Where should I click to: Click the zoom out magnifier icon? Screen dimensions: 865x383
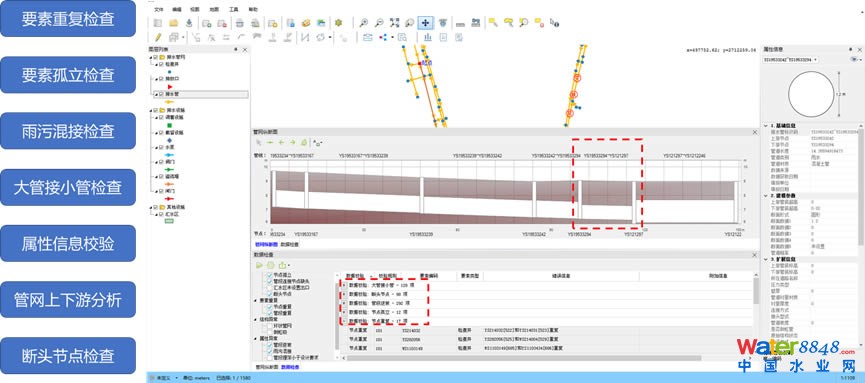click(379, 23)
